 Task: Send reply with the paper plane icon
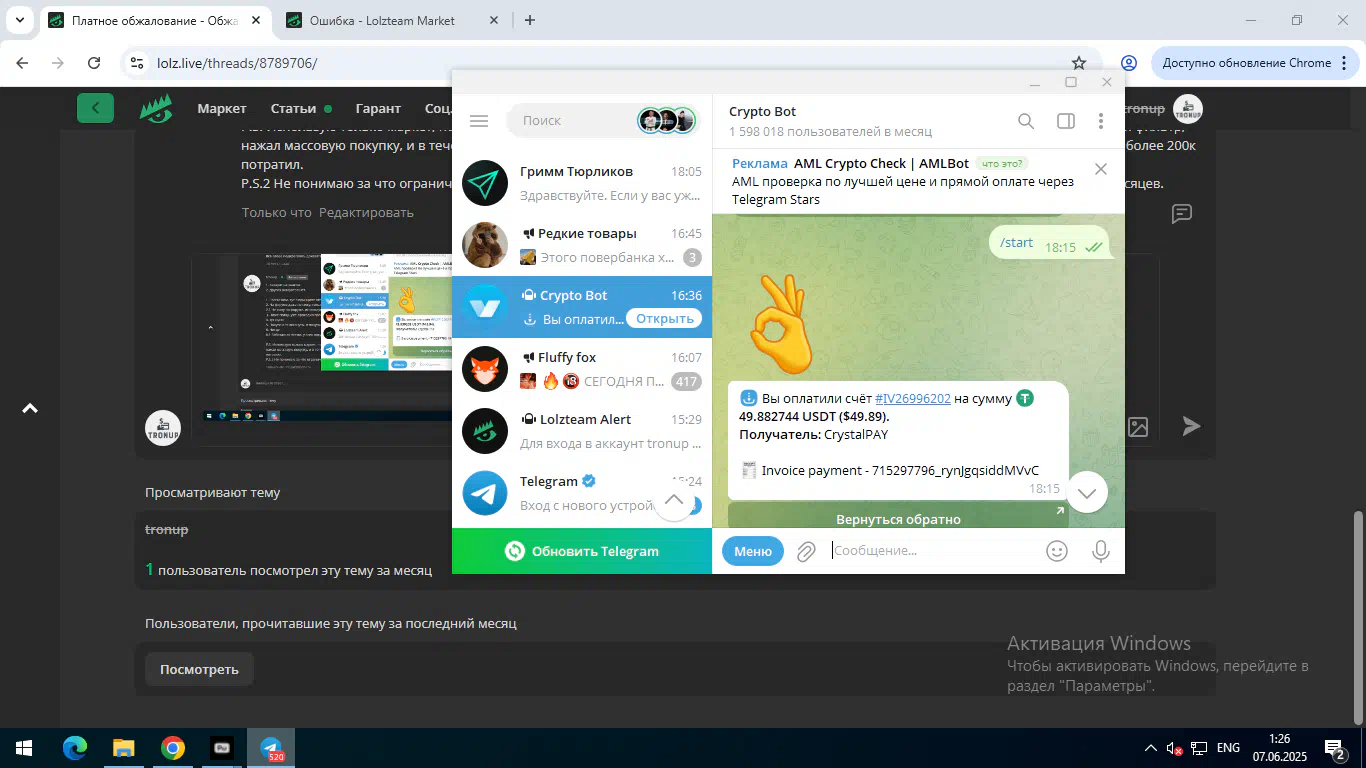pyautogui.click(x=1191, y=426)
